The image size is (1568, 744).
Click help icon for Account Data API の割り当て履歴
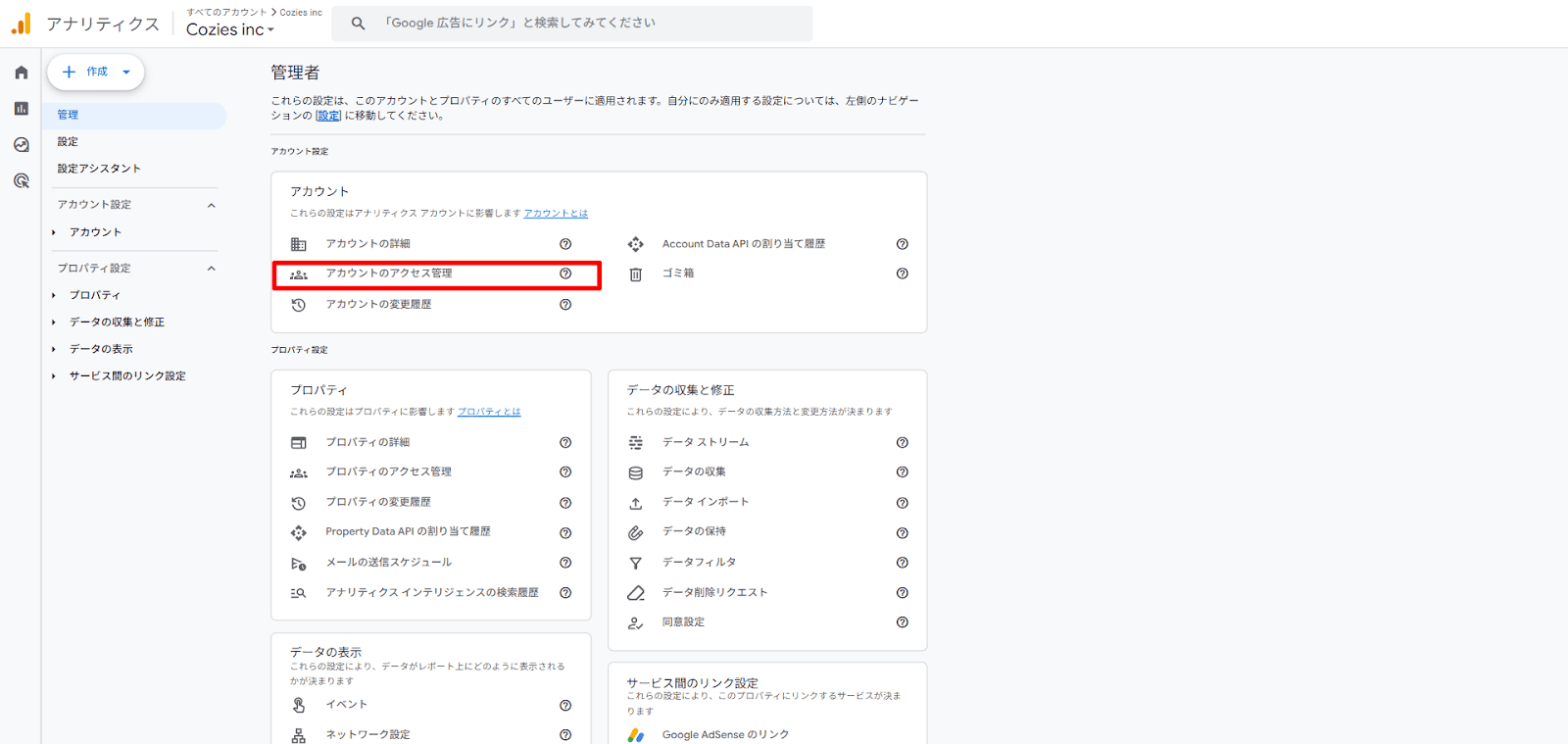[903, 244]
